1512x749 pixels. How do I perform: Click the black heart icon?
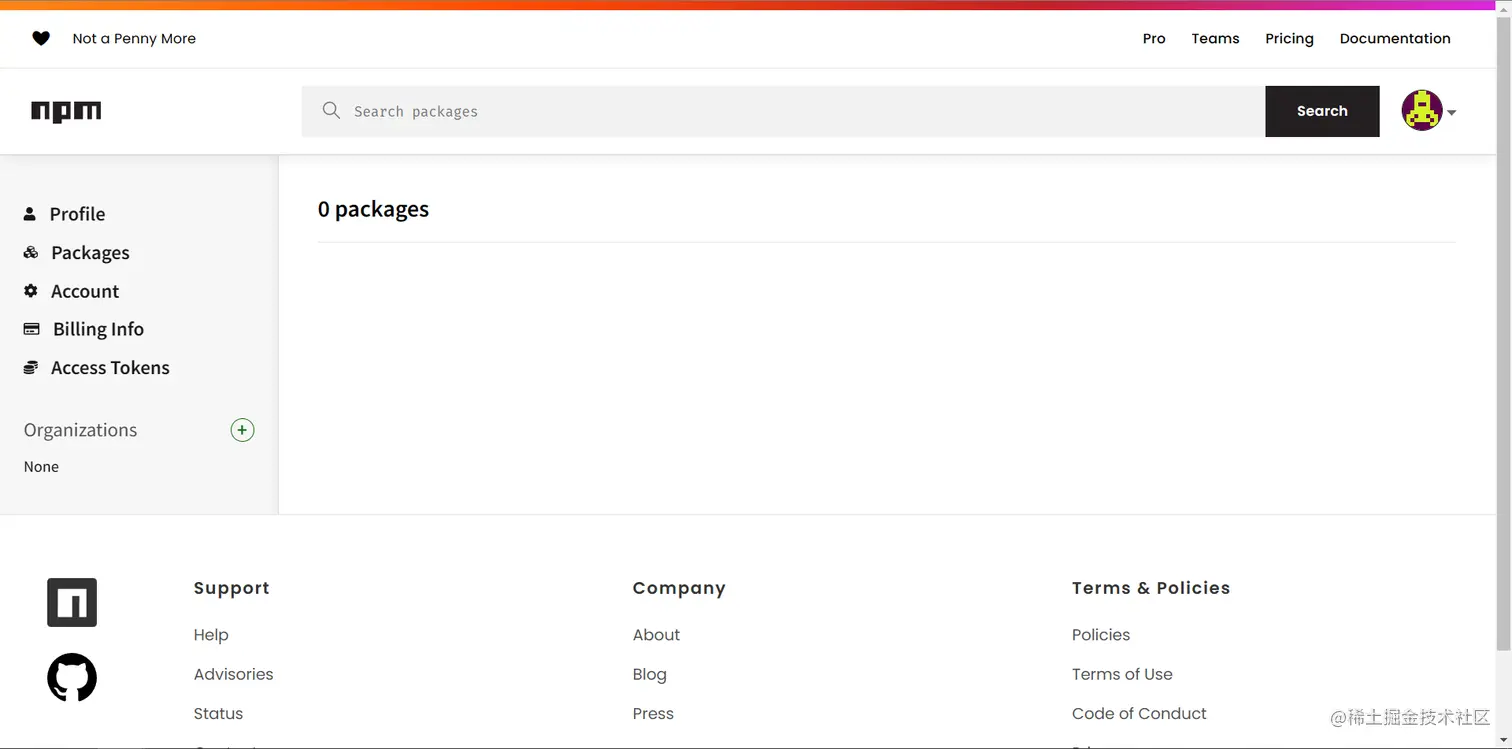[x=41, y=38]
